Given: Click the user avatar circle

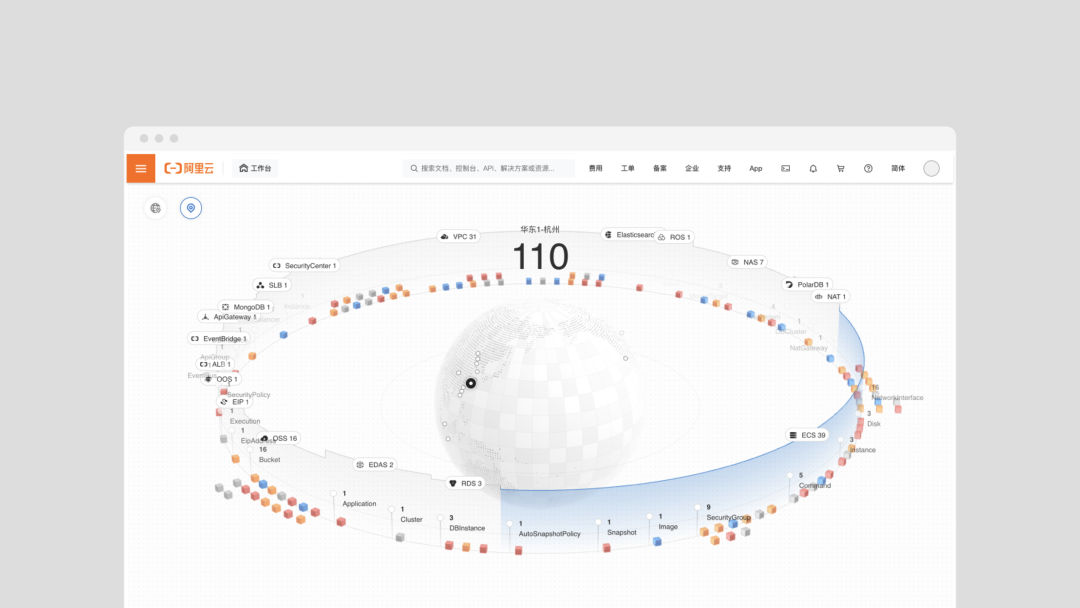Looking at the screenshot, I should tap(931, 168).
